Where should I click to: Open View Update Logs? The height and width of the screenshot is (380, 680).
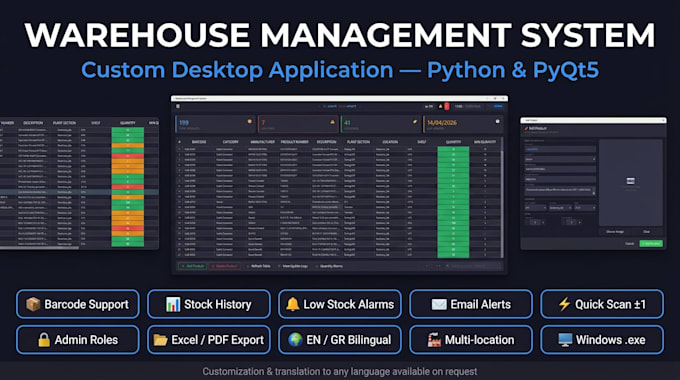pyautogui.click(x=294, y=266)
